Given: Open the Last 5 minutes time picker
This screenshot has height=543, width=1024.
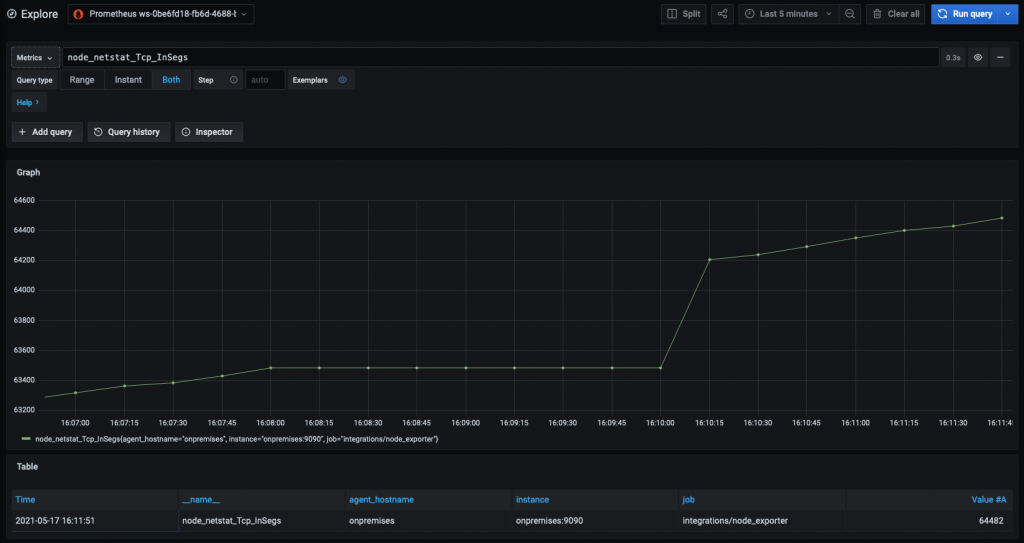Looking at the screenshot, I should [788, 14].
